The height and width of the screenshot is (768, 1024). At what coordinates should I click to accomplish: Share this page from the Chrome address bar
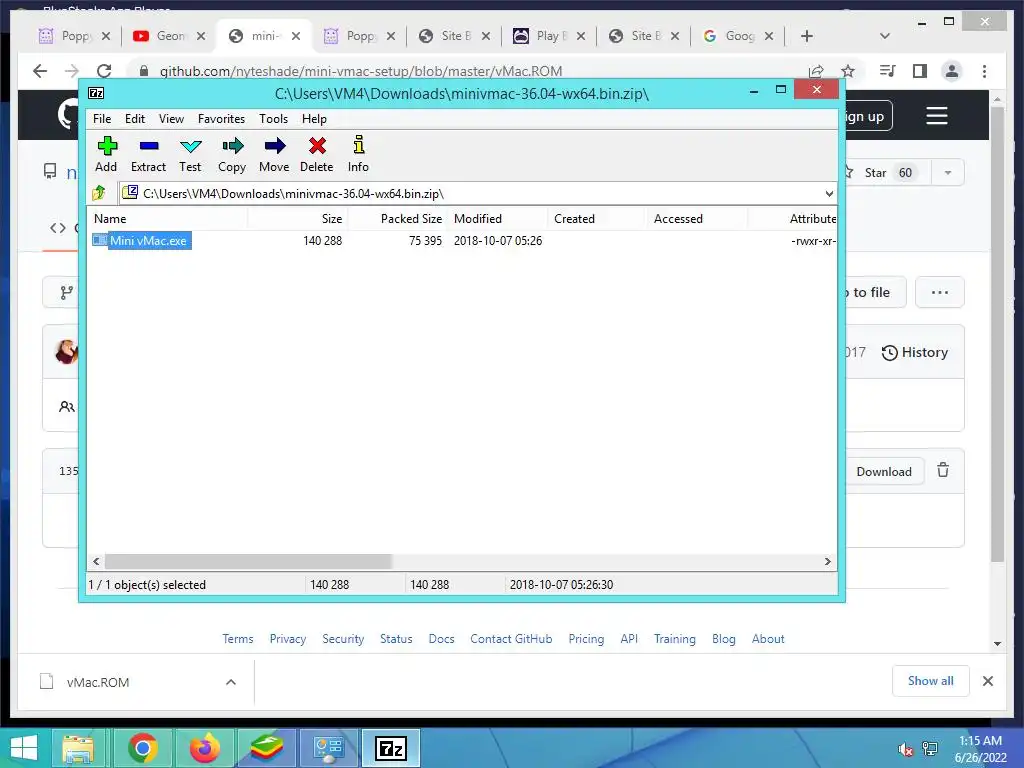tap(816, 71)
